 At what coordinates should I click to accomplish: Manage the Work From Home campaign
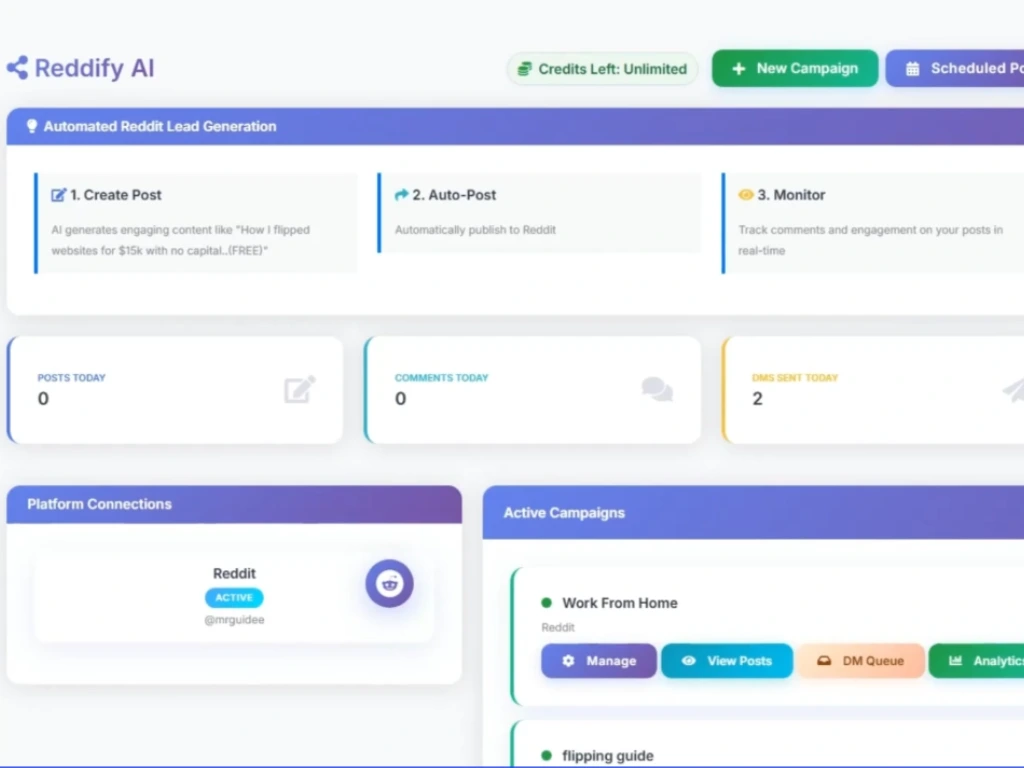pos(599,661)
